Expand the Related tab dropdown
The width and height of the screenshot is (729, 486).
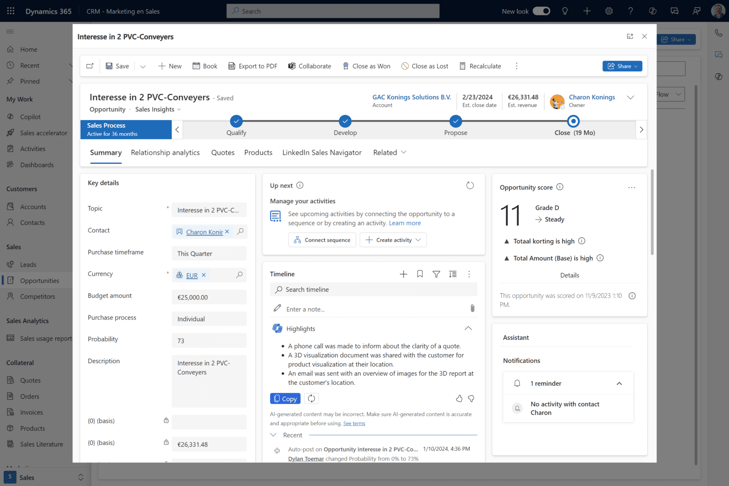coord(390,153)
